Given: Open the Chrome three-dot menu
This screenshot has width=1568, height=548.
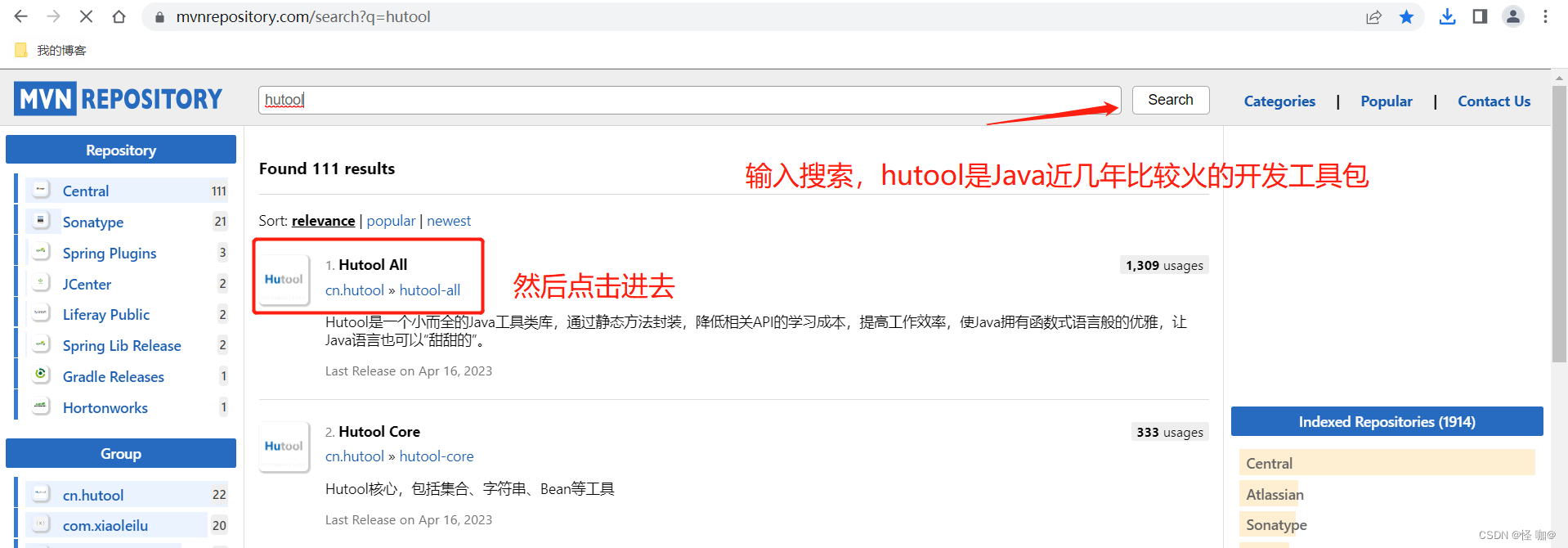Looking at the screenshot, I should [x=1545, y=16].
